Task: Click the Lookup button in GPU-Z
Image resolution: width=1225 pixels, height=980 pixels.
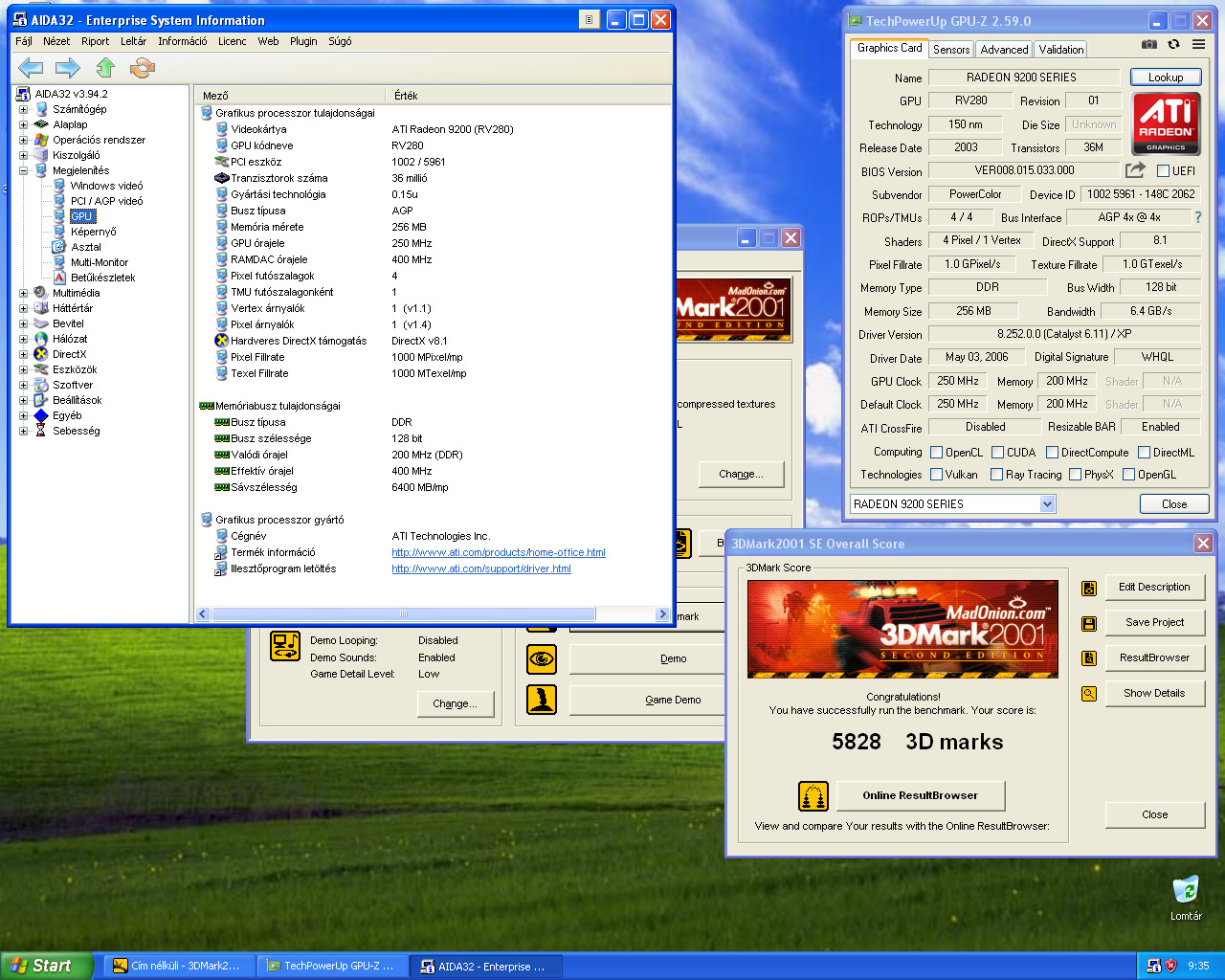Action: tap(1165, 78)
